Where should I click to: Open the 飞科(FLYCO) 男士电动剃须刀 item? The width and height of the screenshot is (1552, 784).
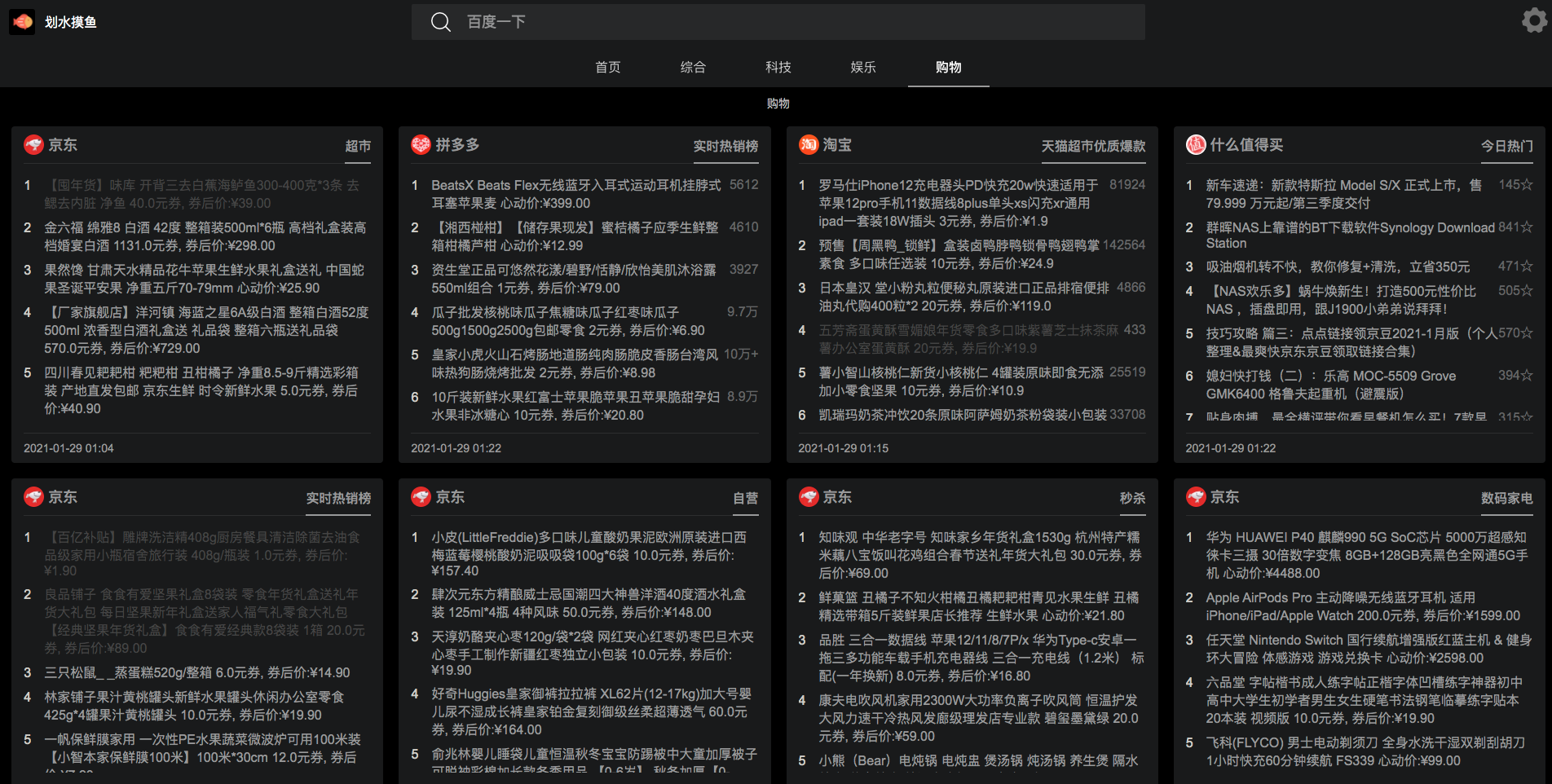pyautogui.click(x=1365, y=751)
